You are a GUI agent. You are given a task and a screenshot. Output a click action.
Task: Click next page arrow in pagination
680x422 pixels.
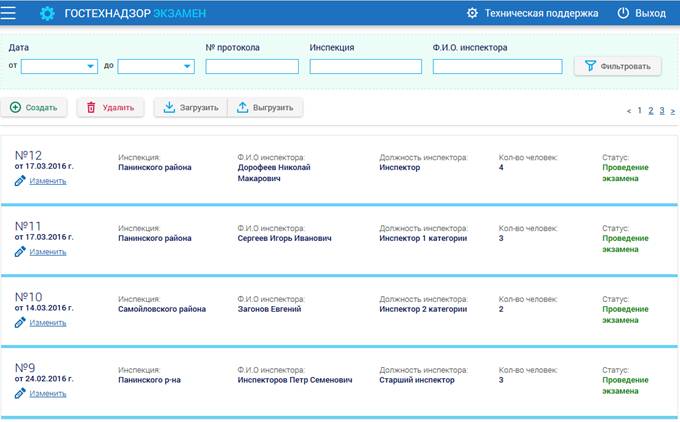click(x=673, y=111)
